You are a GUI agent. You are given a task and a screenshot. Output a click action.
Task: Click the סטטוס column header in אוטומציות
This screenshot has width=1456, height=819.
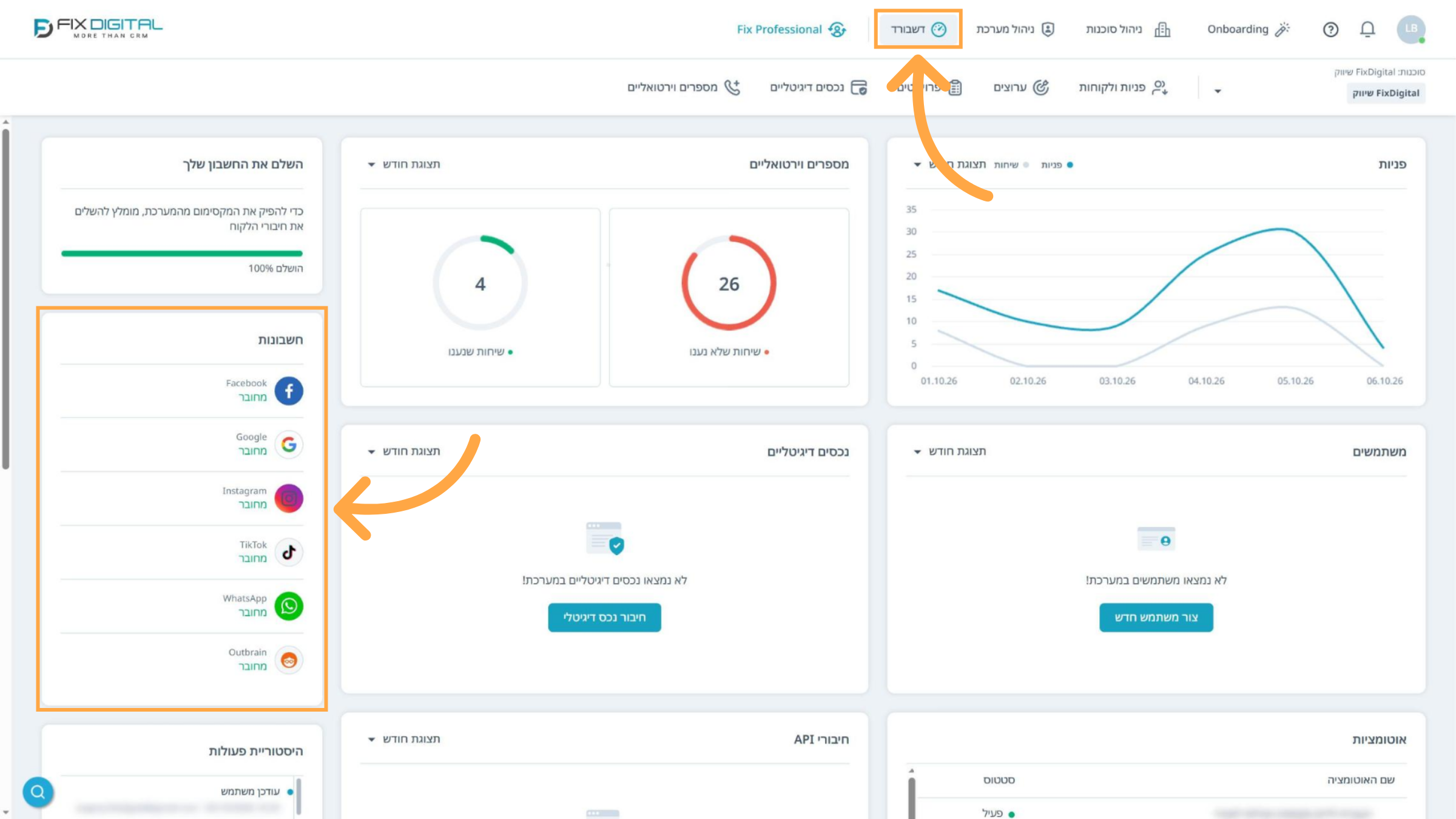[999, 780]
